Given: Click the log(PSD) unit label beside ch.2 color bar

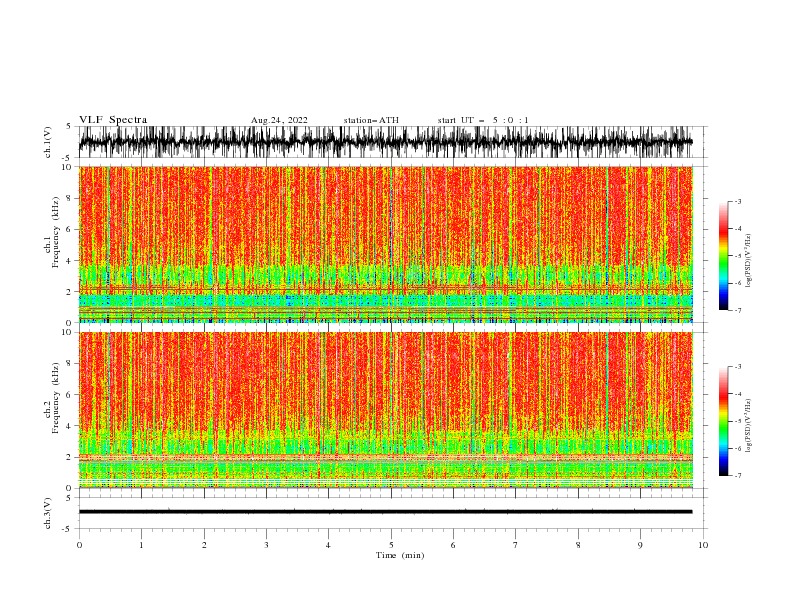Looking at the screenshot, I should tap(749, 426).
